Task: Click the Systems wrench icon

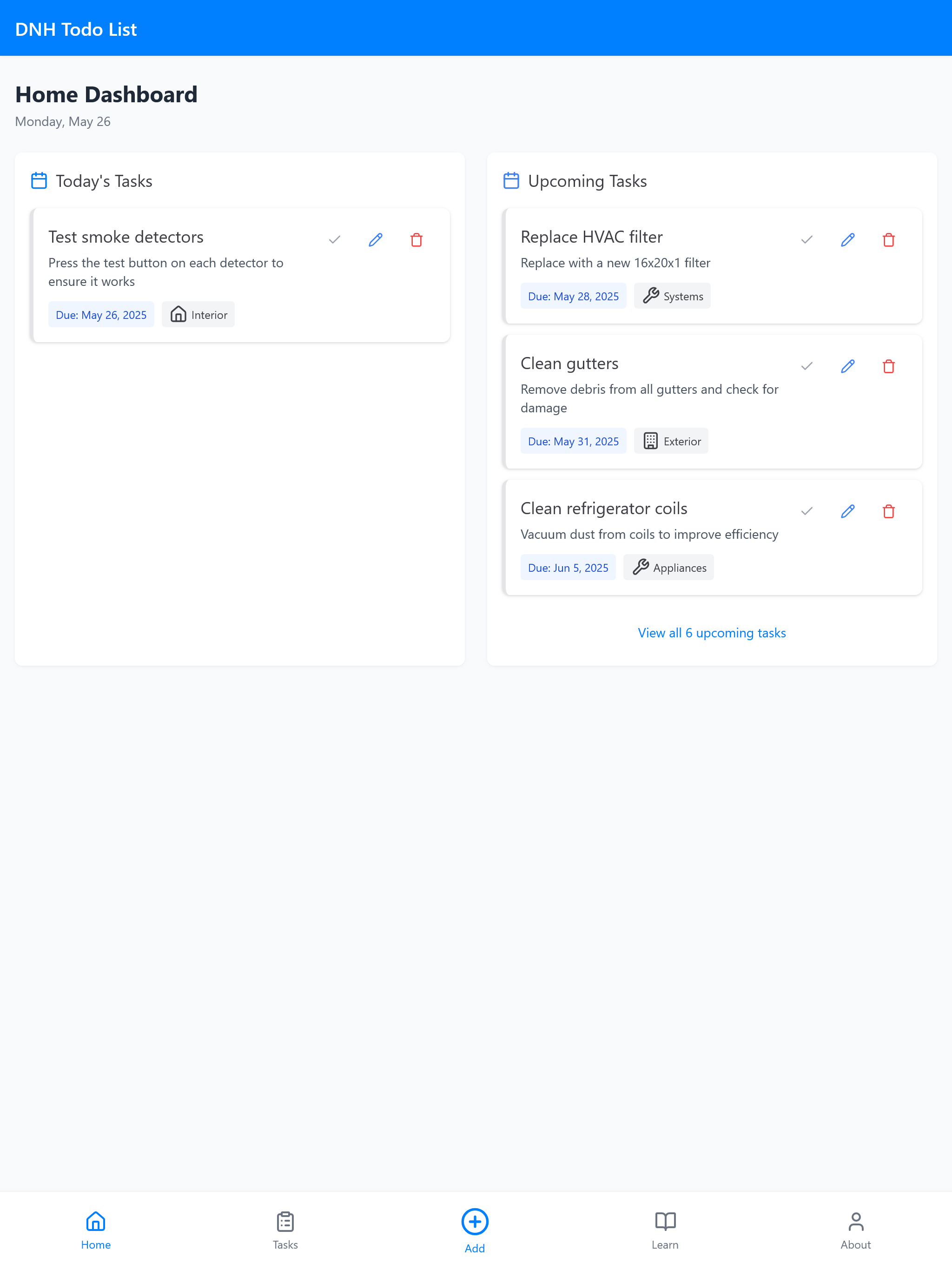Action: tap(651, 296)
